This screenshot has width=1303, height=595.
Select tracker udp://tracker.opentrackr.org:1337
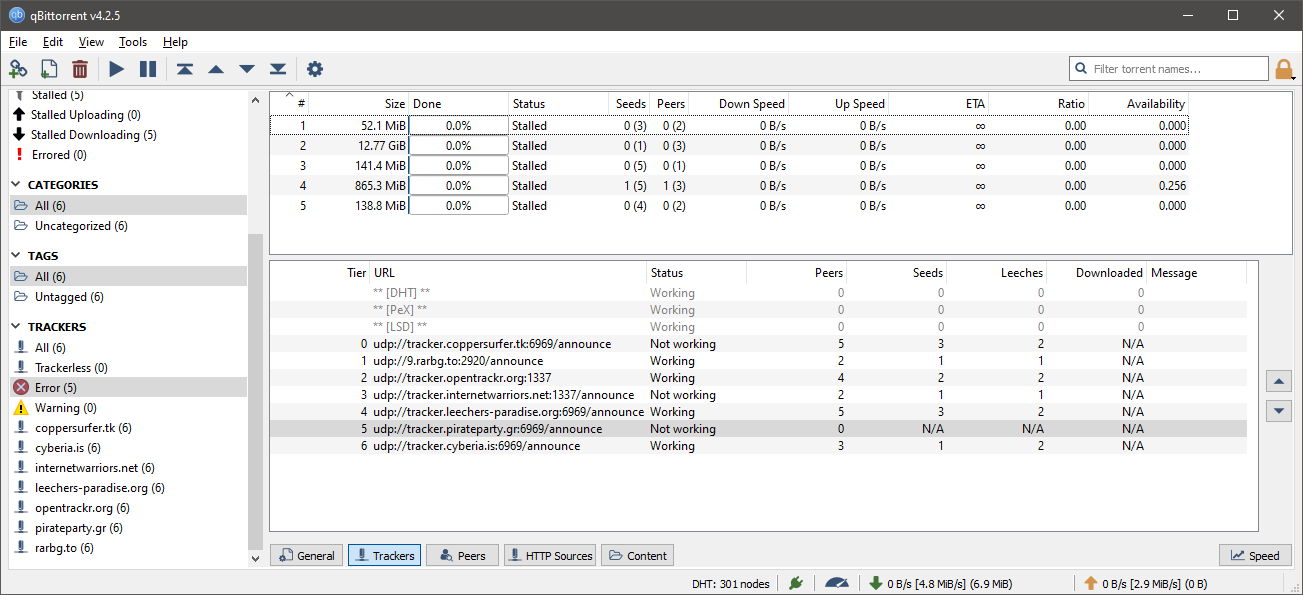pos(759,378)
